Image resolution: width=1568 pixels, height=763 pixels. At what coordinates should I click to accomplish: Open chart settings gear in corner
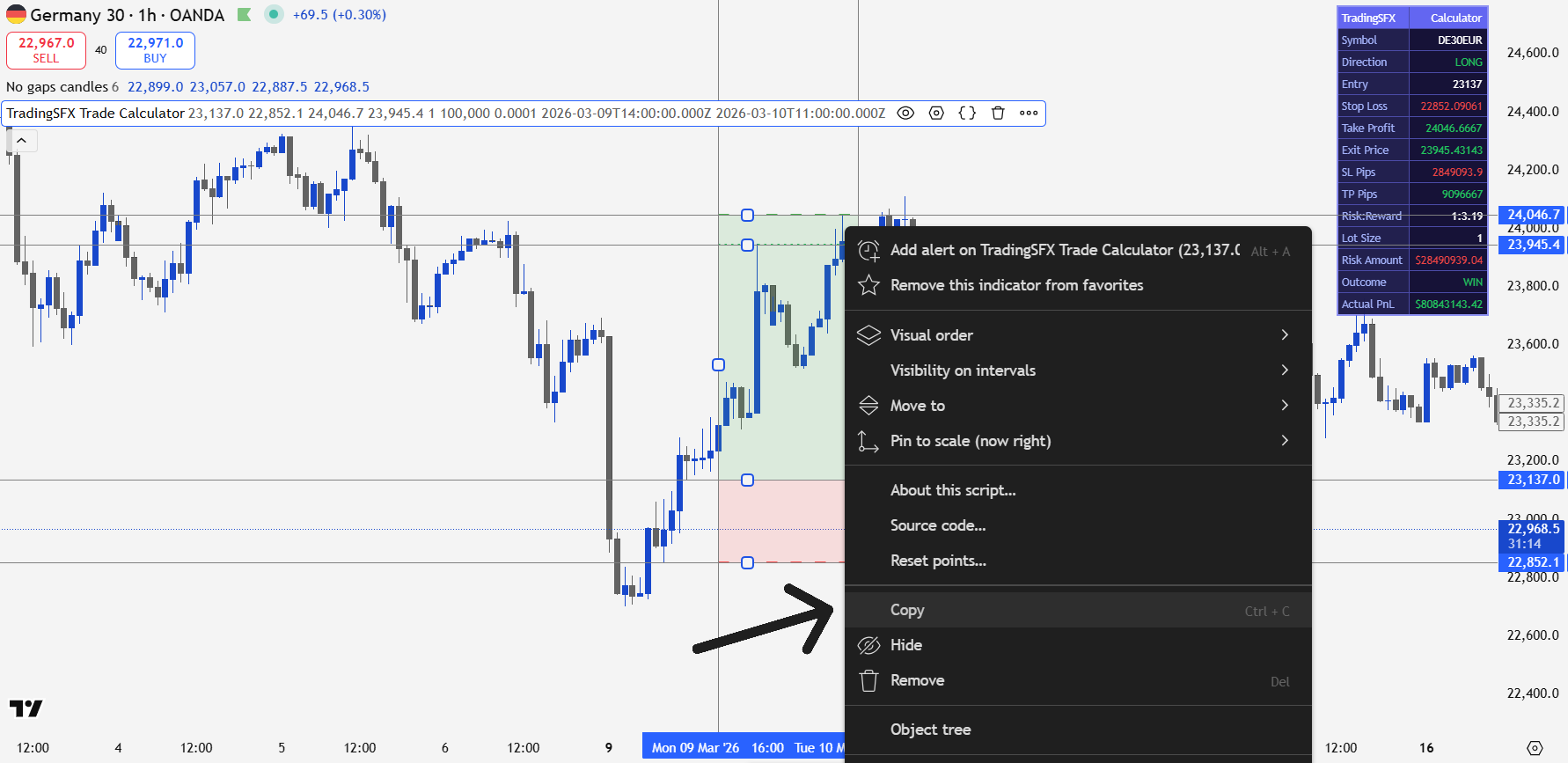tap(1535, 748)
